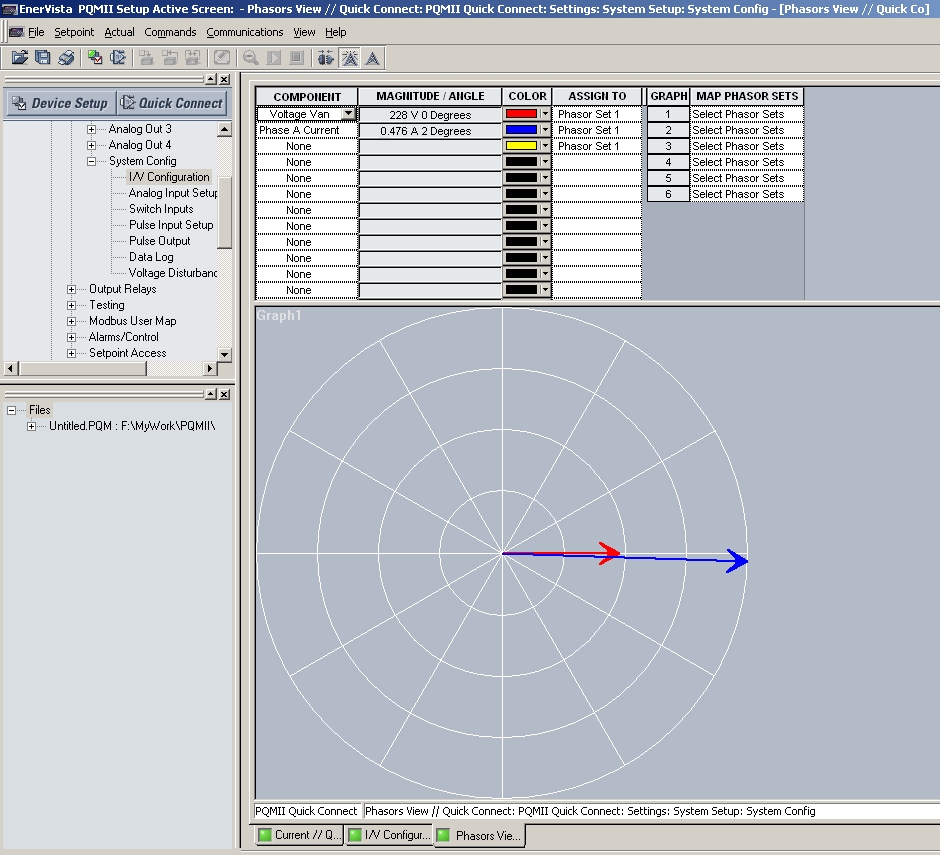Select Pulse Input Setup tree item
The height and width of the screenshot is (855, 940).
tap(171, 225)
